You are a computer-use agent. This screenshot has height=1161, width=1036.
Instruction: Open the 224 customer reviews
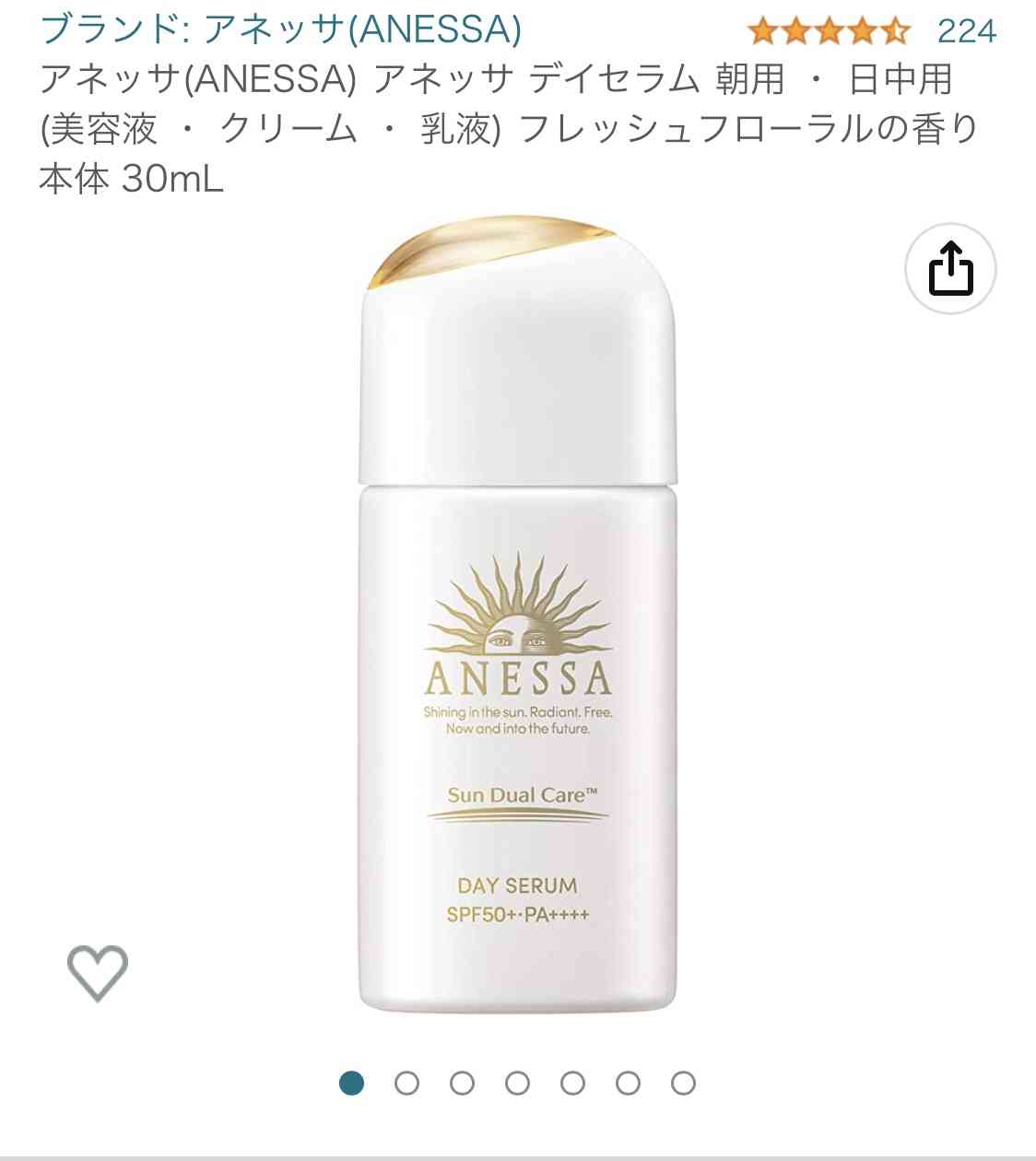pos(966,31)
